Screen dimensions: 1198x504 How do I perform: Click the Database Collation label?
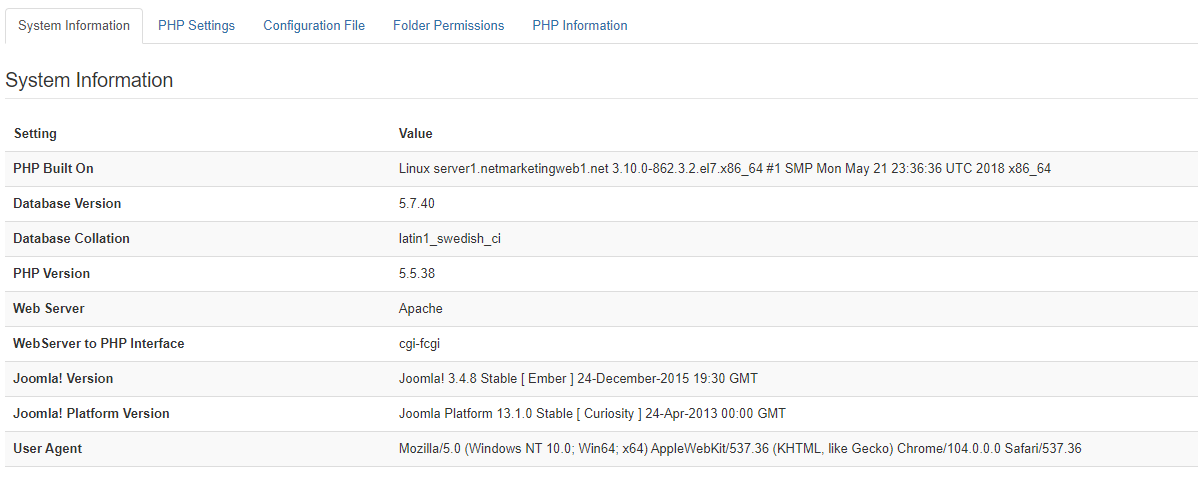(x=71, y=239)
